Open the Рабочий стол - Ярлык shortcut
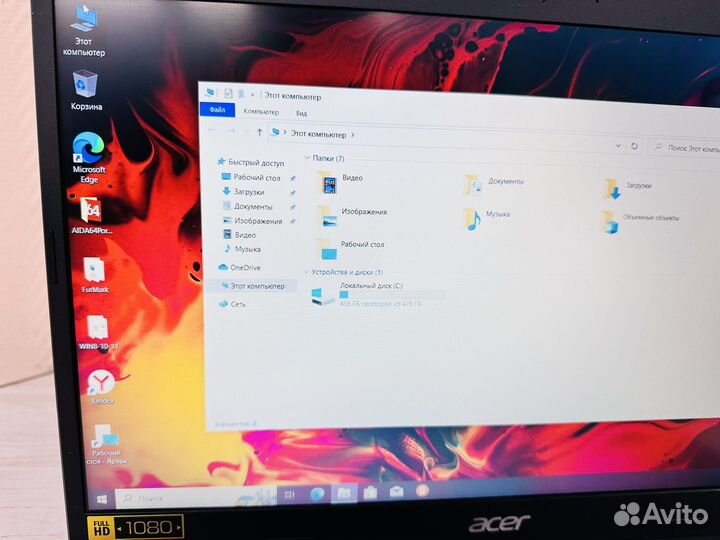This screenshot has width=720, height=540. (x=107, y=444)
